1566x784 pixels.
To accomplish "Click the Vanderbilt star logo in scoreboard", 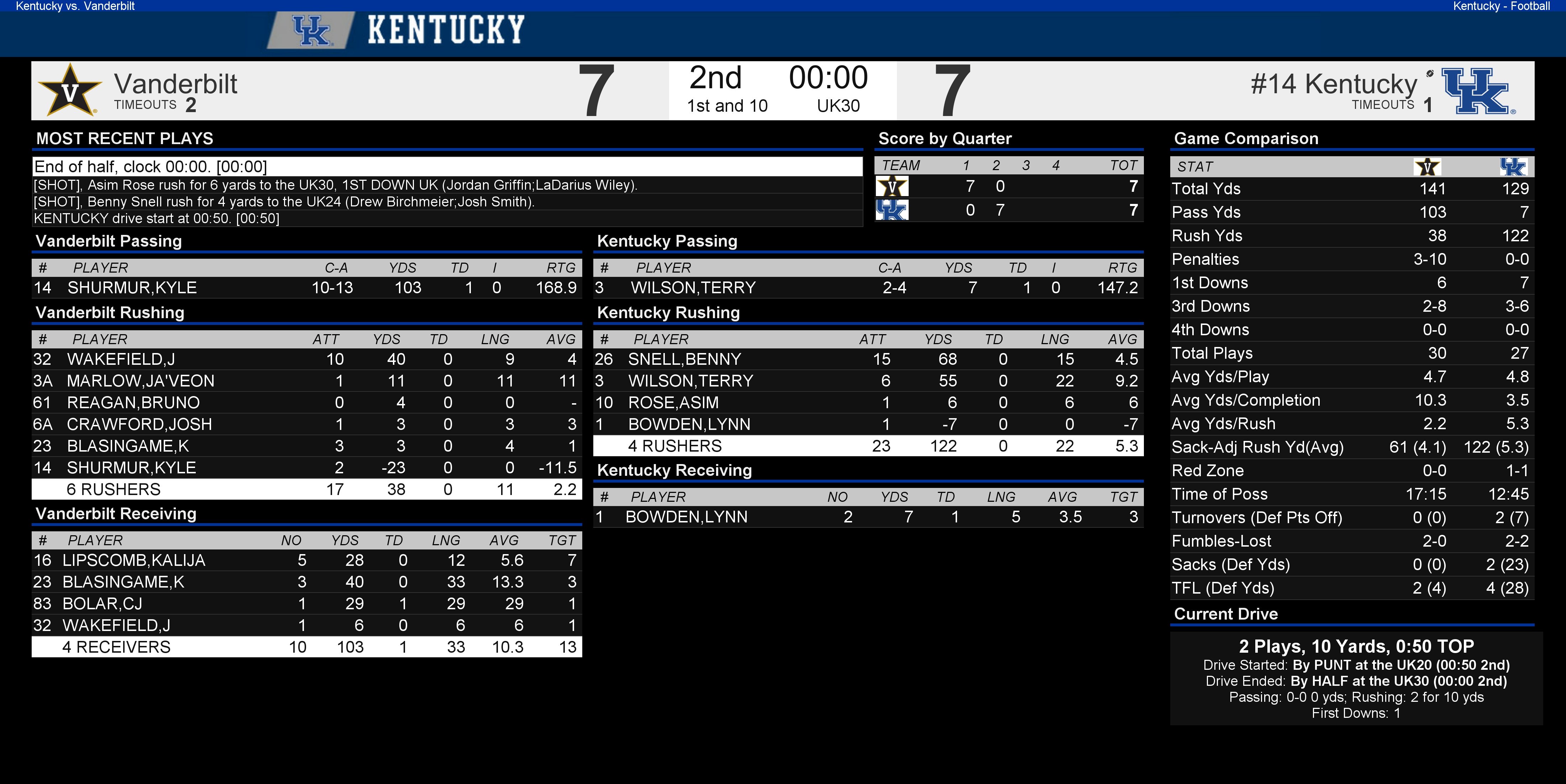I will (69, 90).
